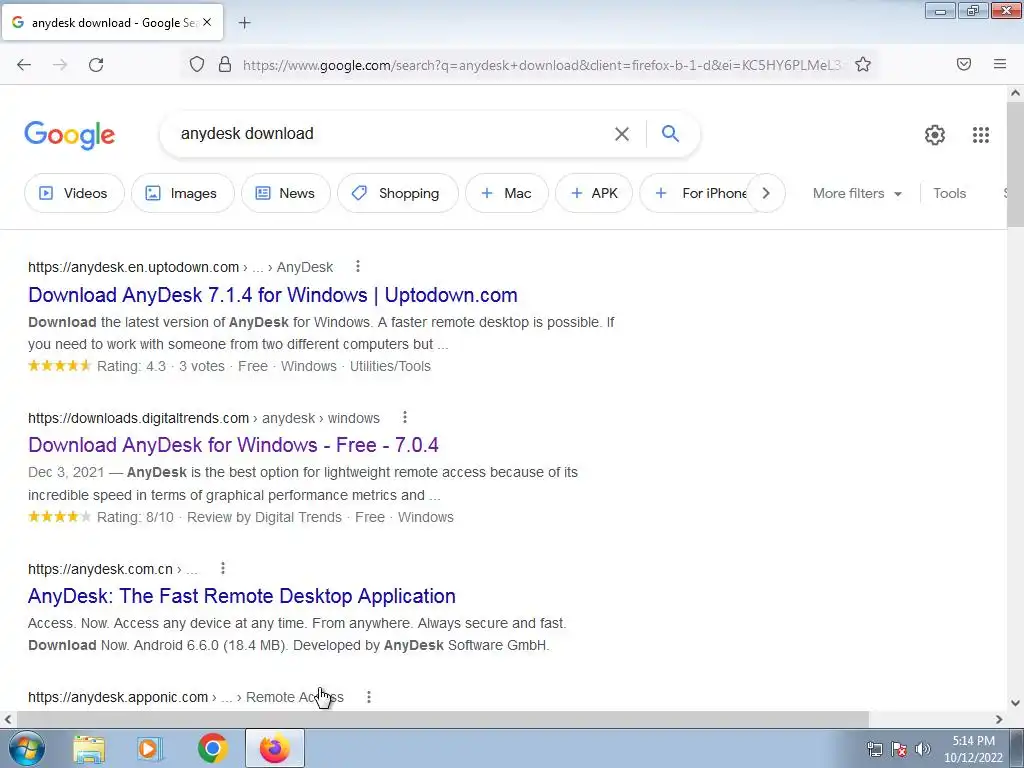Open AnyDesk: The Fast Remote Desktop Application link
The image size is (1024, 768).
click(242, 596)
